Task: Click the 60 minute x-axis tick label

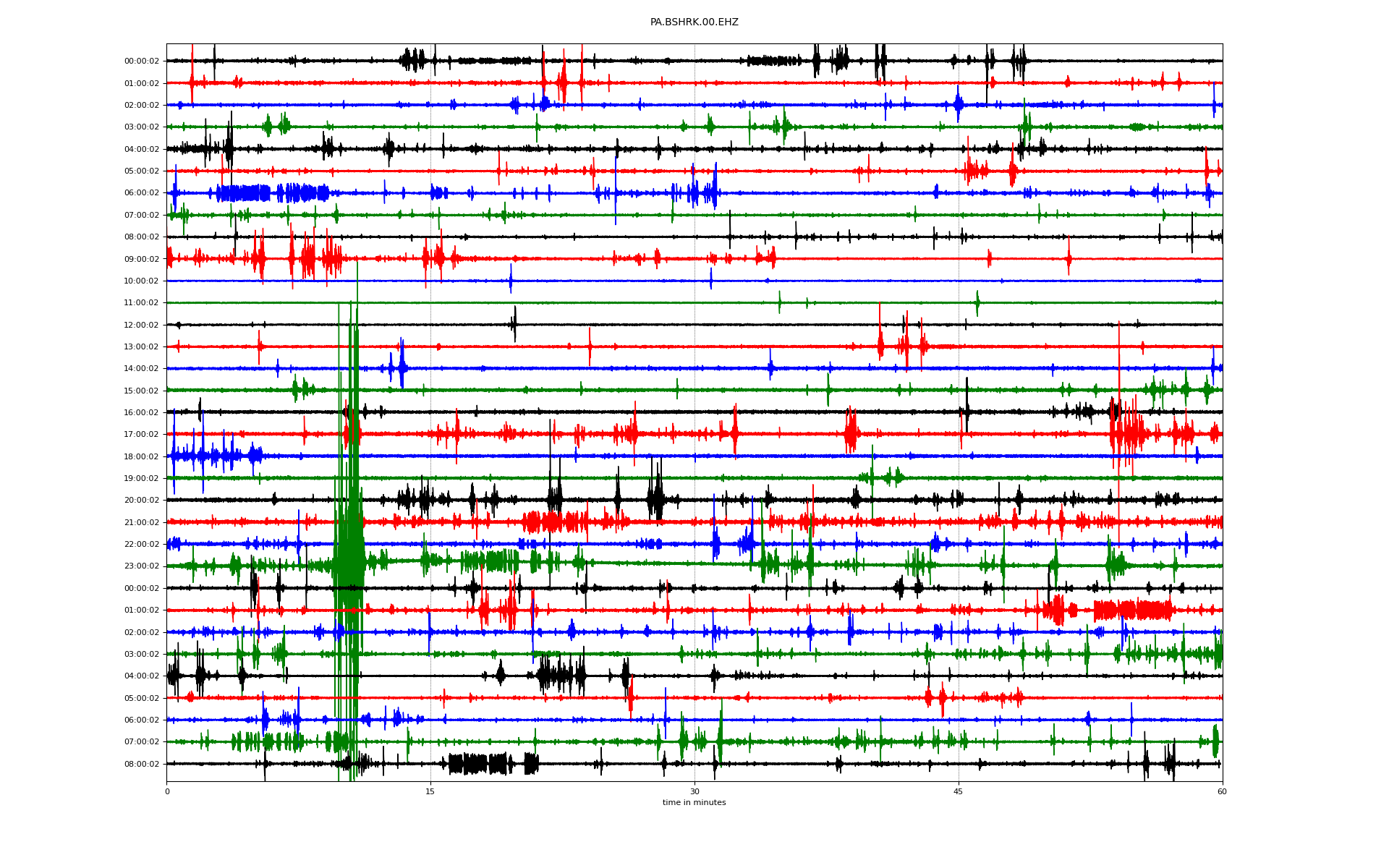Action: coord(1222,791)
